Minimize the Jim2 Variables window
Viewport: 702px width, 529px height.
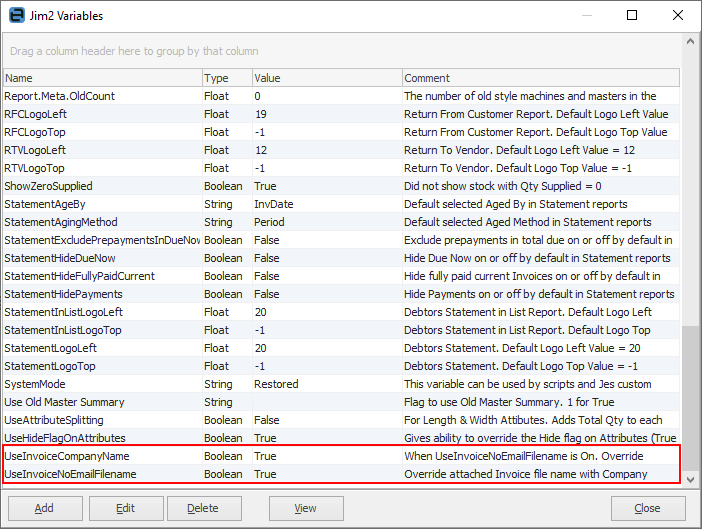coord(586,16)
